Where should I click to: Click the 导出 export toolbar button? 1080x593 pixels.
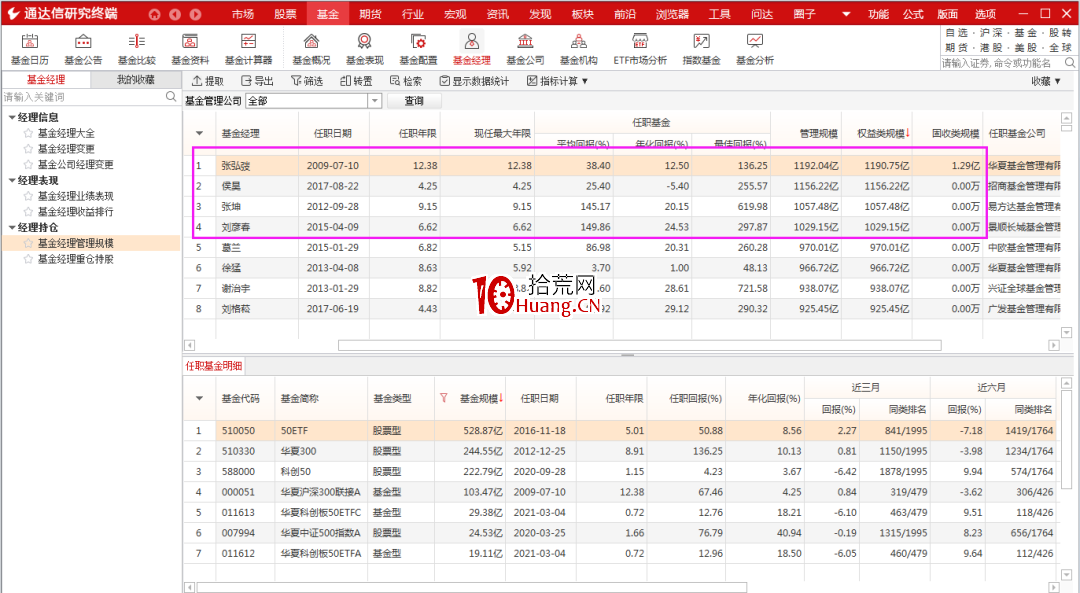[x=257, y=81]
